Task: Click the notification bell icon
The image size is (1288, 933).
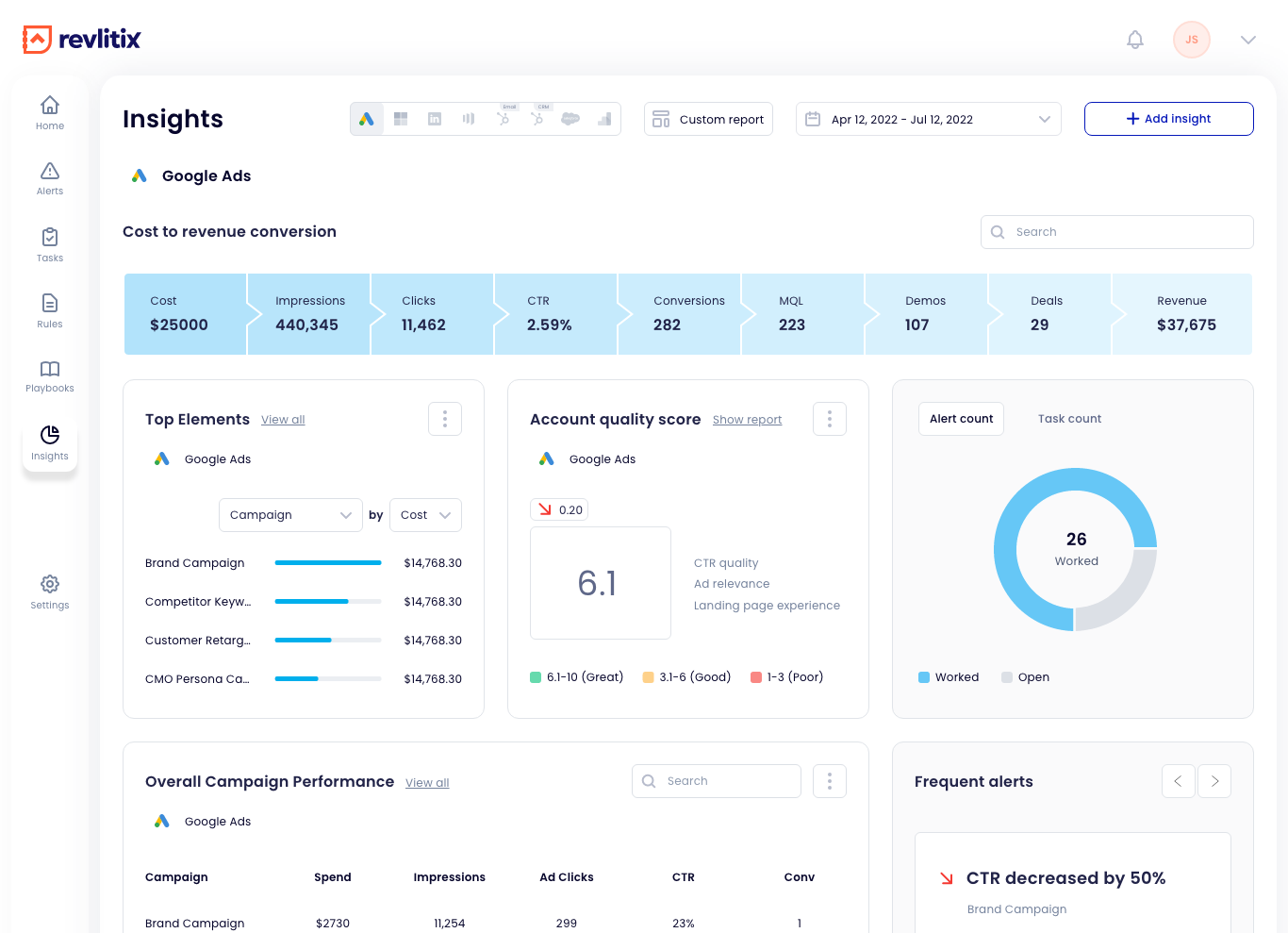Action: 1134,40
